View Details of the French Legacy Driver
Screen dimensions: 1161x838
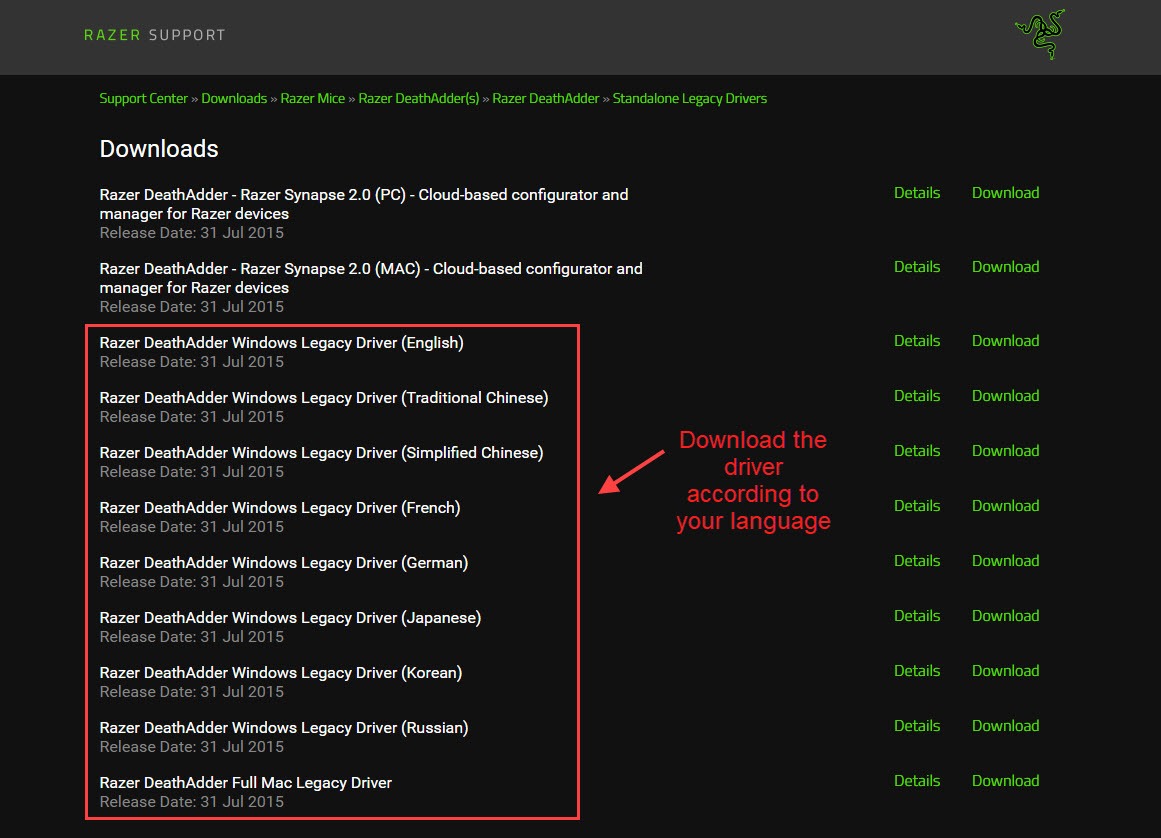click(917, 506)
